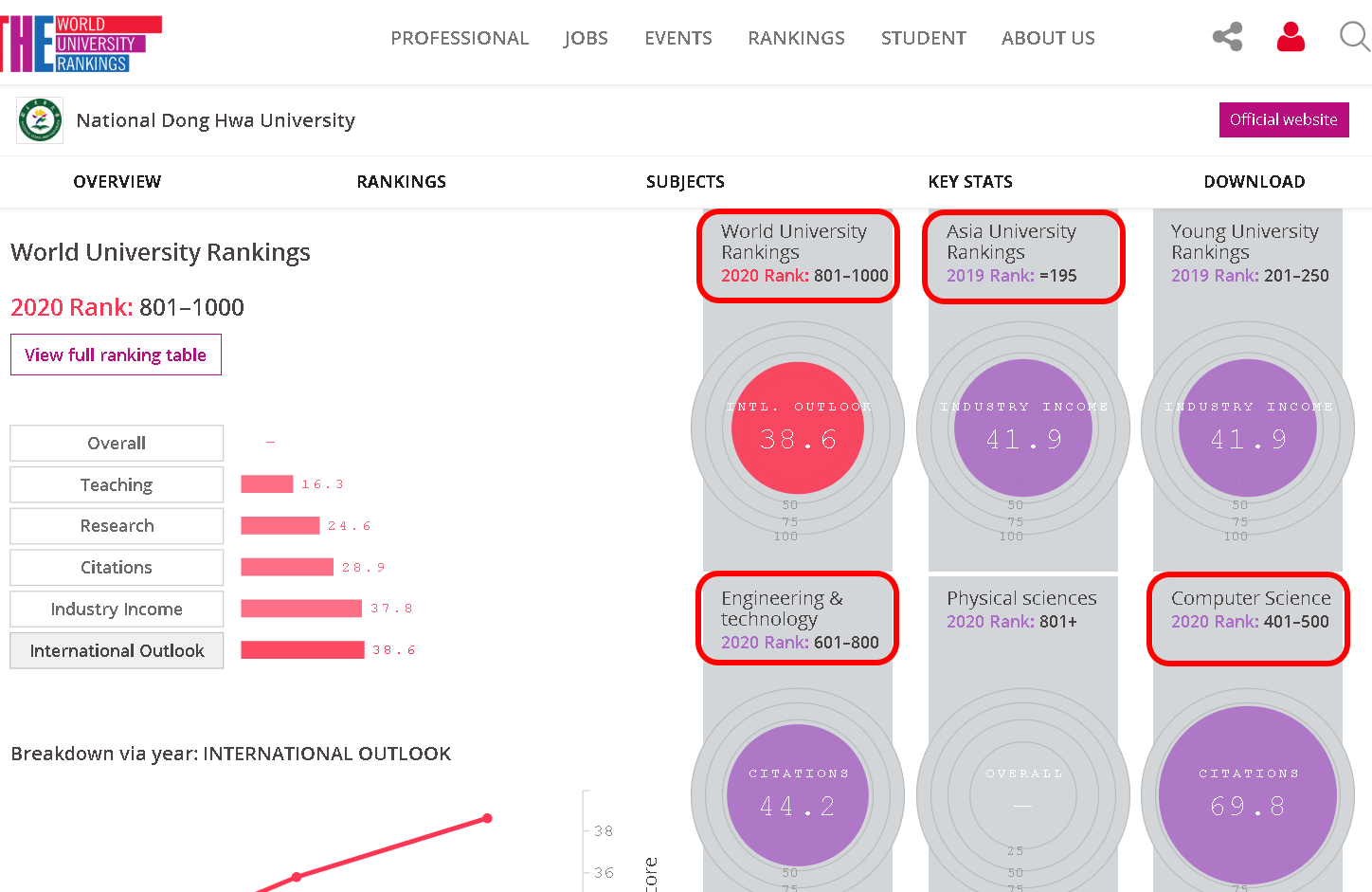The width and height of the screenshot is (1372, 892).
Task: Switch to the Download tab
Action: pos(1255,181)
